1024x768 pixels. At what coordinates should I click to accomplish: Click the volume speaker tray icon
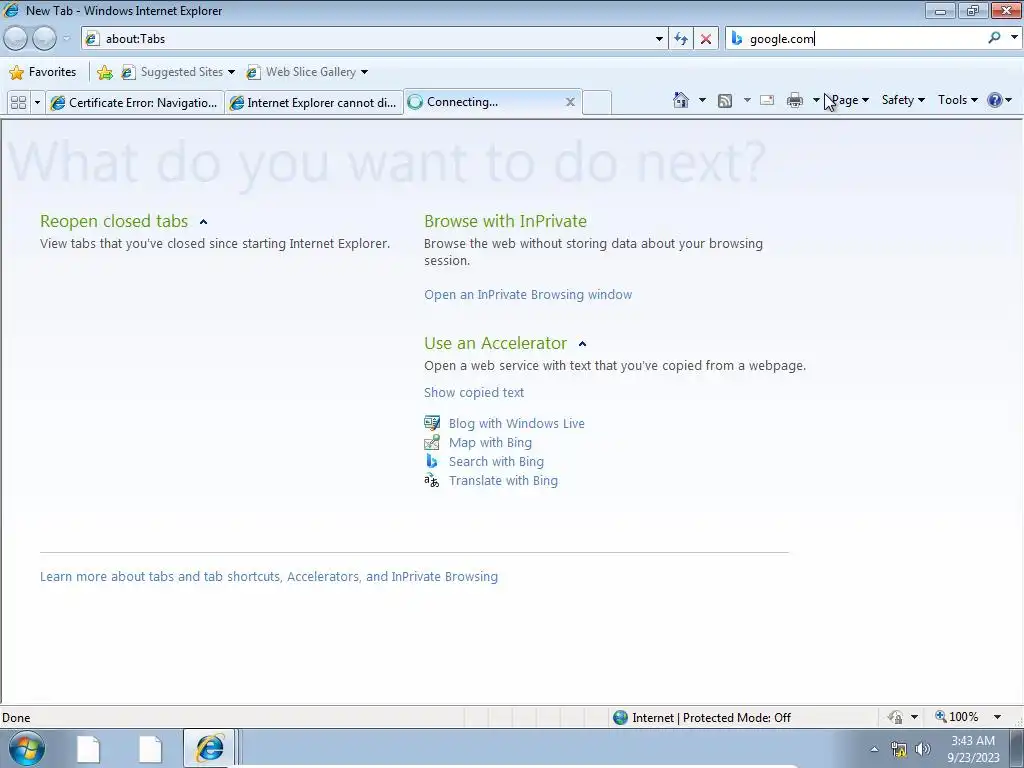(x=923, y=749)
